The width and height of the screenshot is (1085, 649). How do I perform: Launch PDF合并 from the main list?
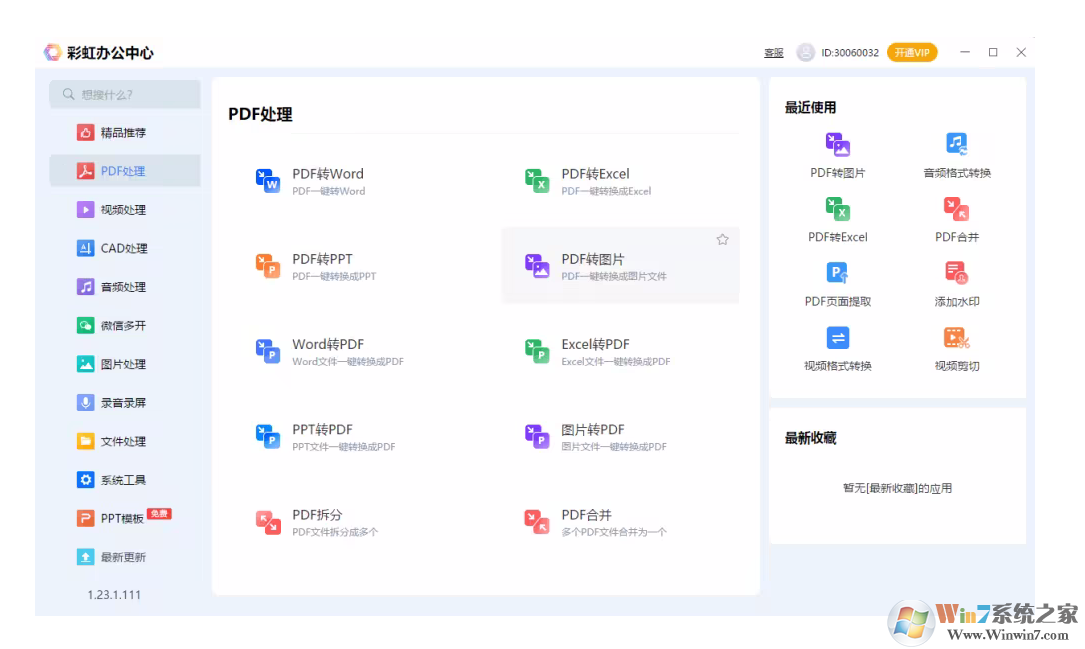[x=537, y=521]
